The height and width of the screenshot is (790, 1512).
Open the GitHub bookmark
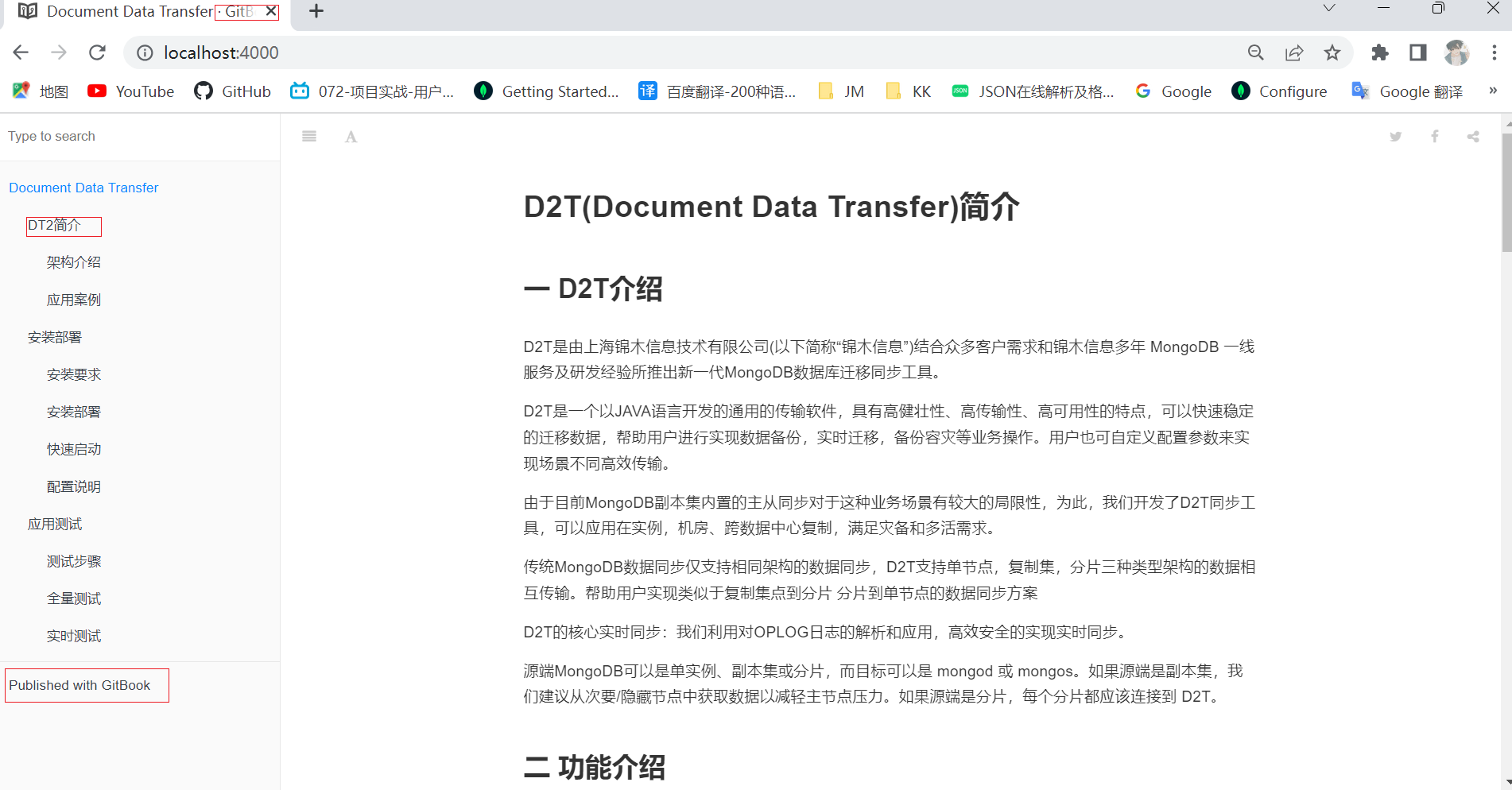click(233, 91)
